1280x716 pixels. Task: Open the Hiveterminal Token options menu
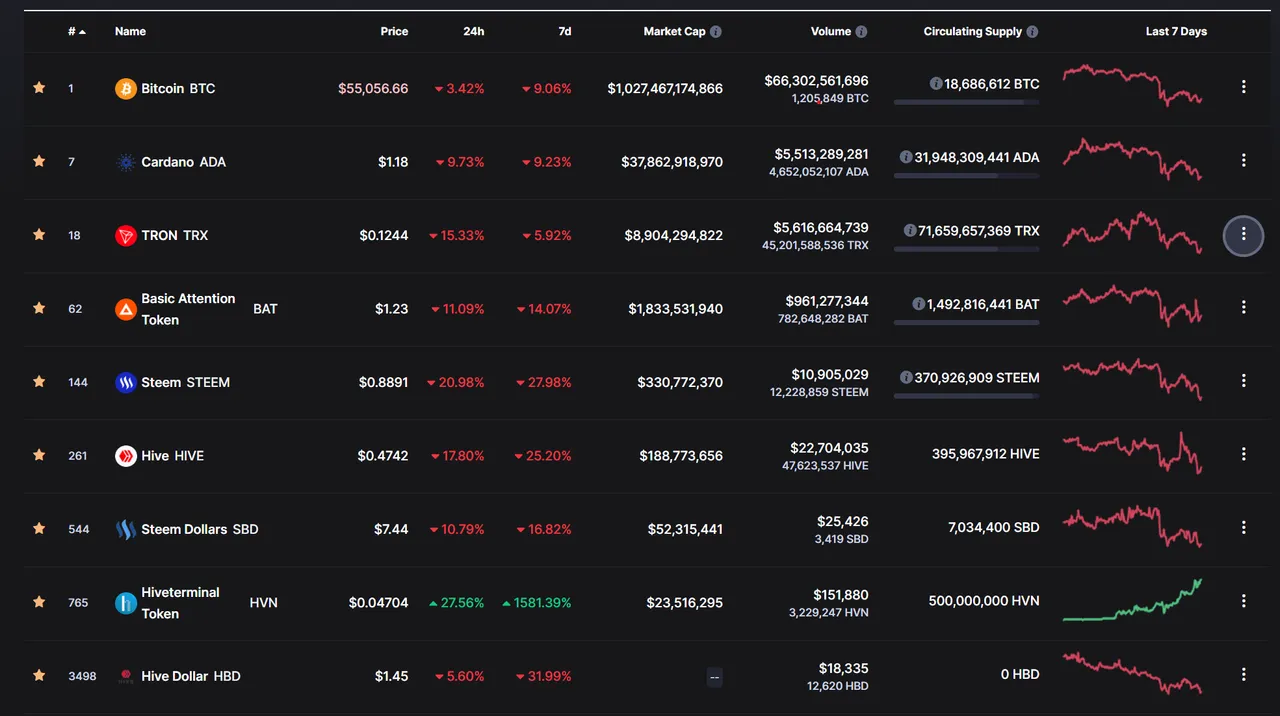pos(1244,601)
